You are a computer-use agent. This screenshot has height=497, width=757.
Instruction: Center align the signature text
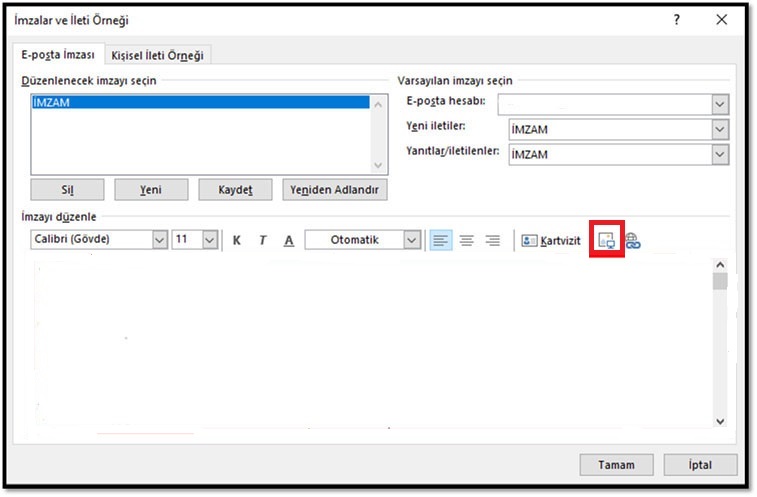click(x=466, y=240)
